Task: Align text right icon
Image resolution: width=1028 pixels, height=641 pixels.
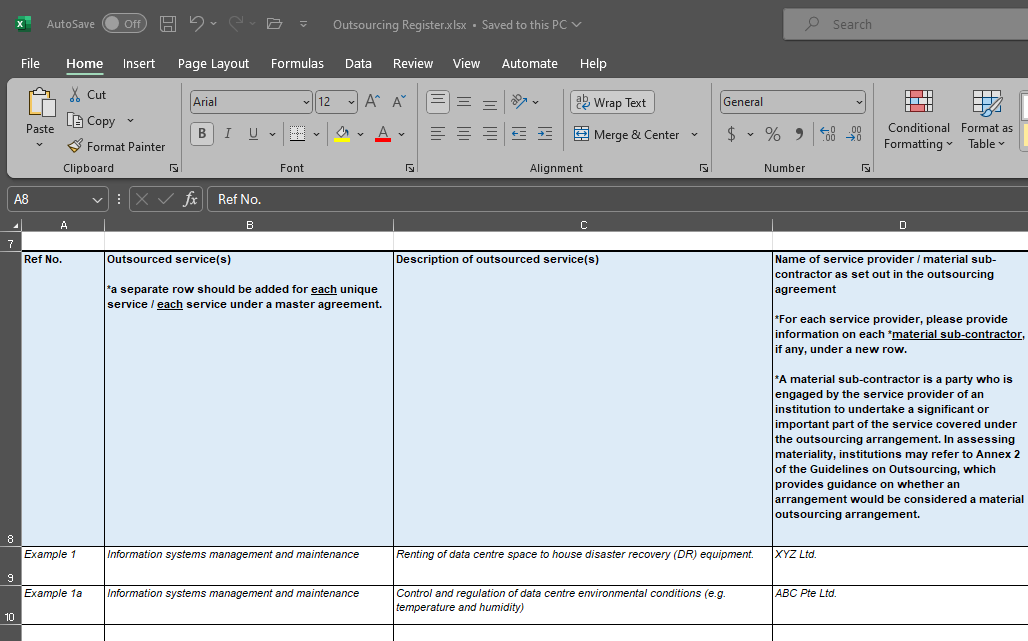Action: 490,134
